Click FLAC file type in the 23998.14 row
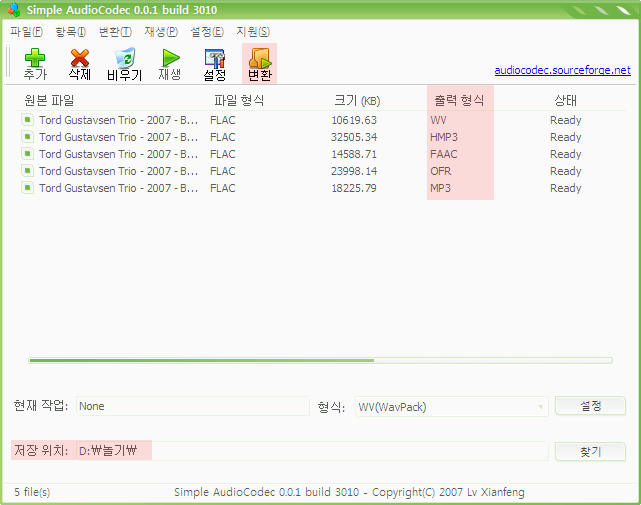This screenshot has height=505, width=641. [x=223, y=171]
